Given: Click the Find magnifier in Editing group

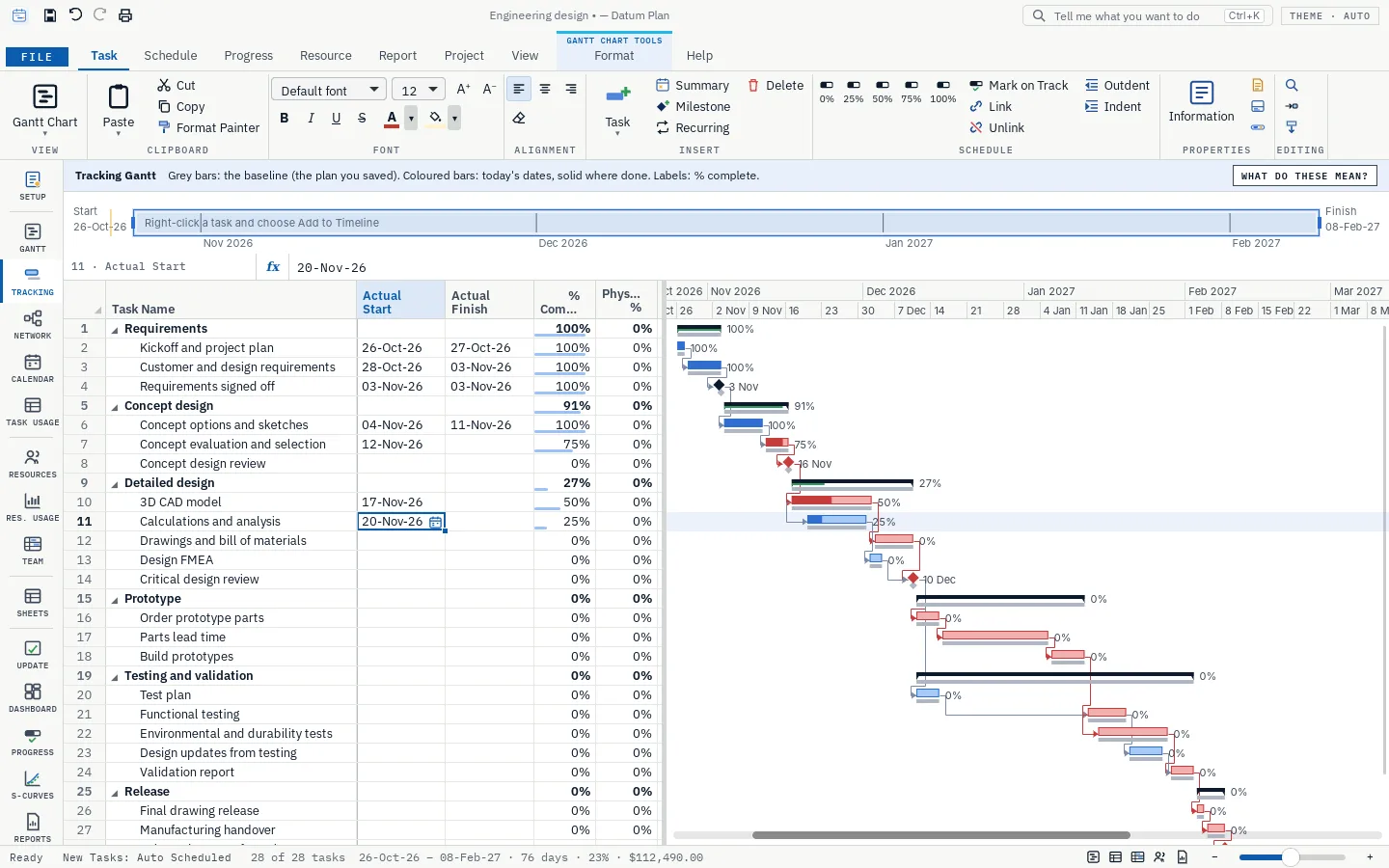Looking at the screenshot, I should (x=1292, y=85).
